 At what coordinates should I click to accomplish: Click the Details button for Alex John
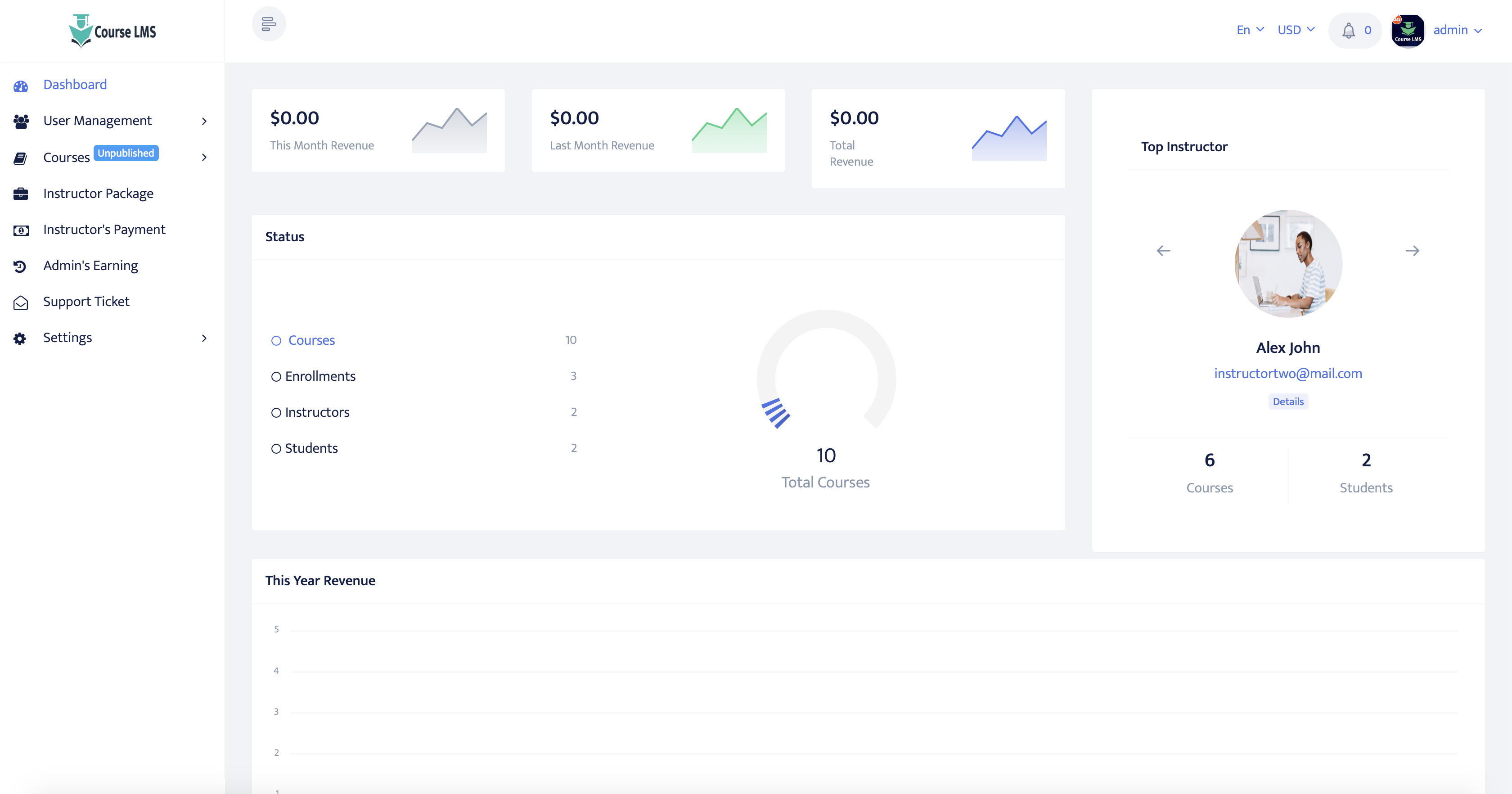[x=1288, y=402]
